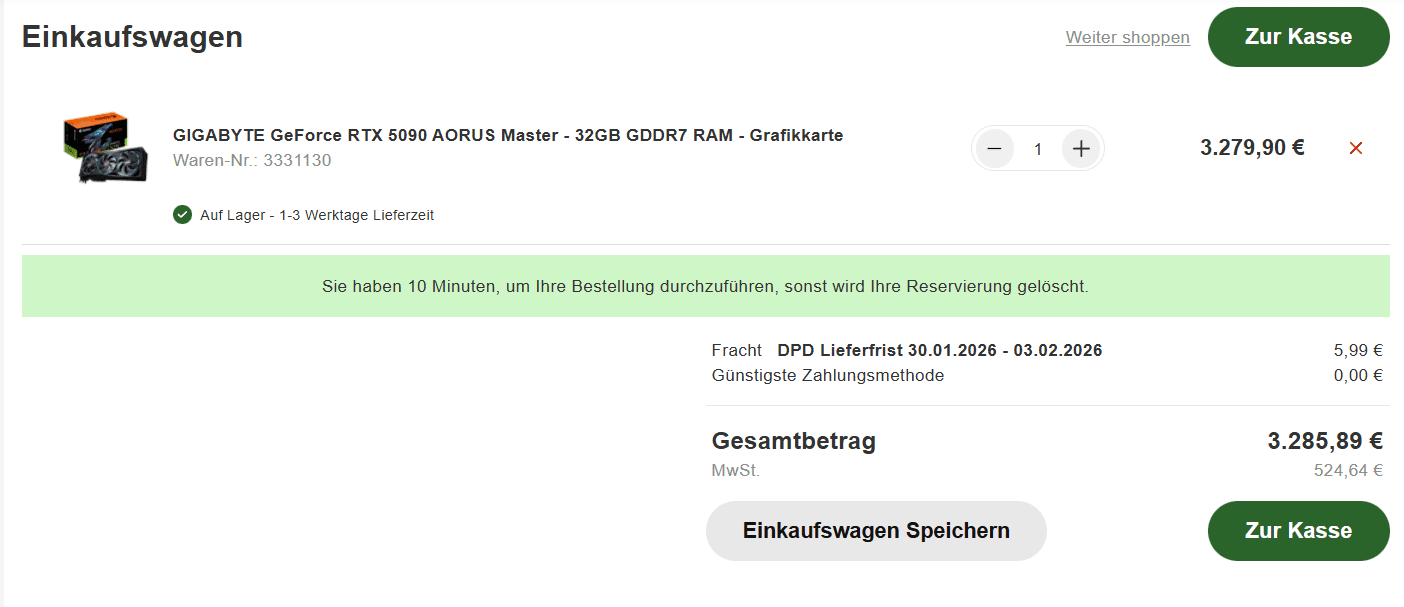Click the top Zur Kasse button
Image resolution: width=1404 pixels, height=607 pixels.
(x=1298, y=37)
